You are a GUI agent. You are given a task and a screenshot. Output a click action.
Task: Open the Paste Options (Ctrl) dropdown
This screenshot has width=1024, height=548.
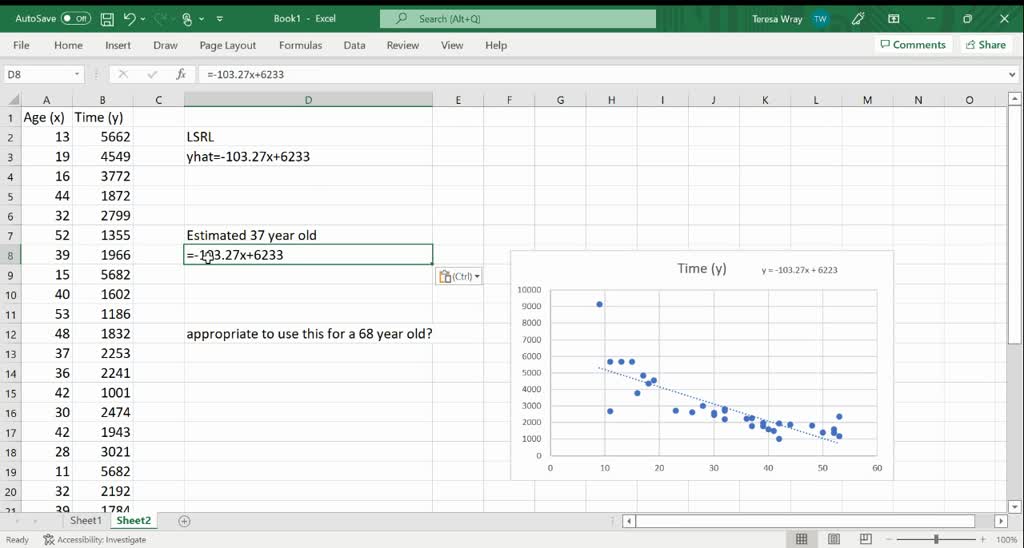(x=459, y=276)
